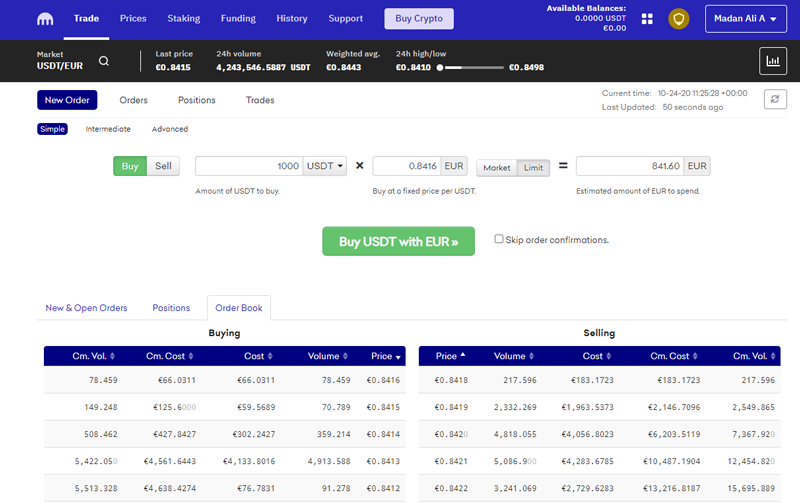Open the Staking menu
This screenshot has height=504, width=800.
click(184, 18)
